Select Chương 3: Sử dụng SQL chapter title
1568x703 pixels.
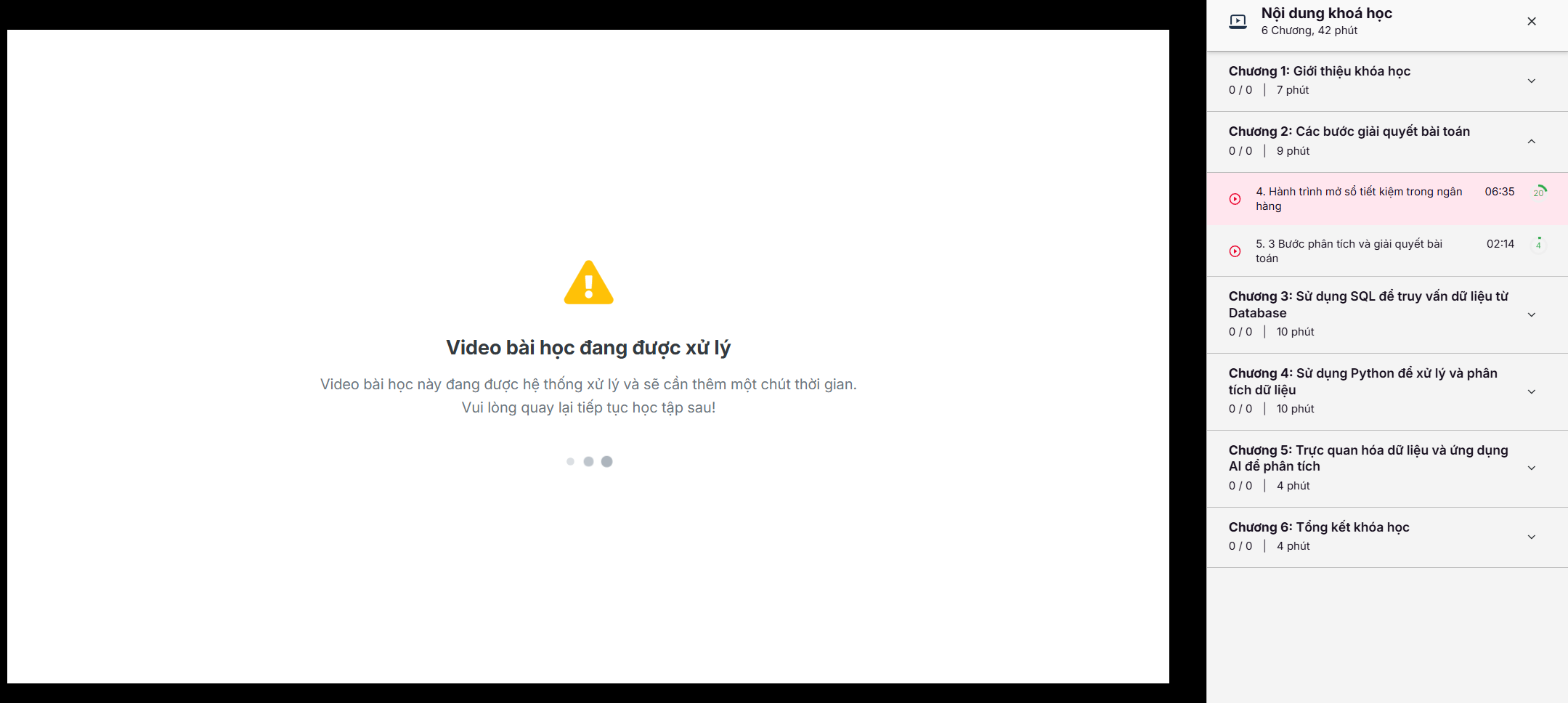pos(1368,304)
